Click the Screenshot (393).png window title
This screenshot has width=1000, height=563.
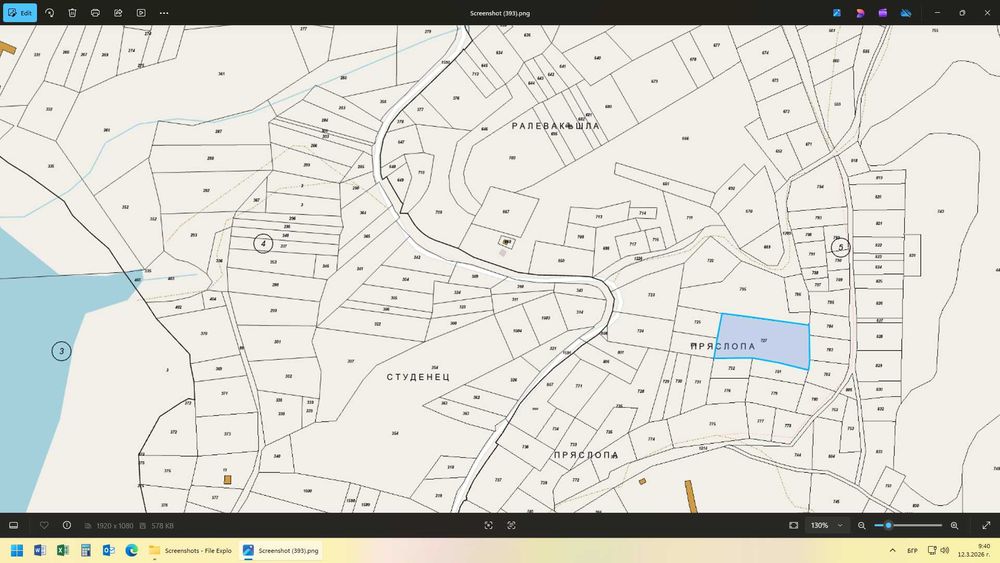tap(500, 13)
